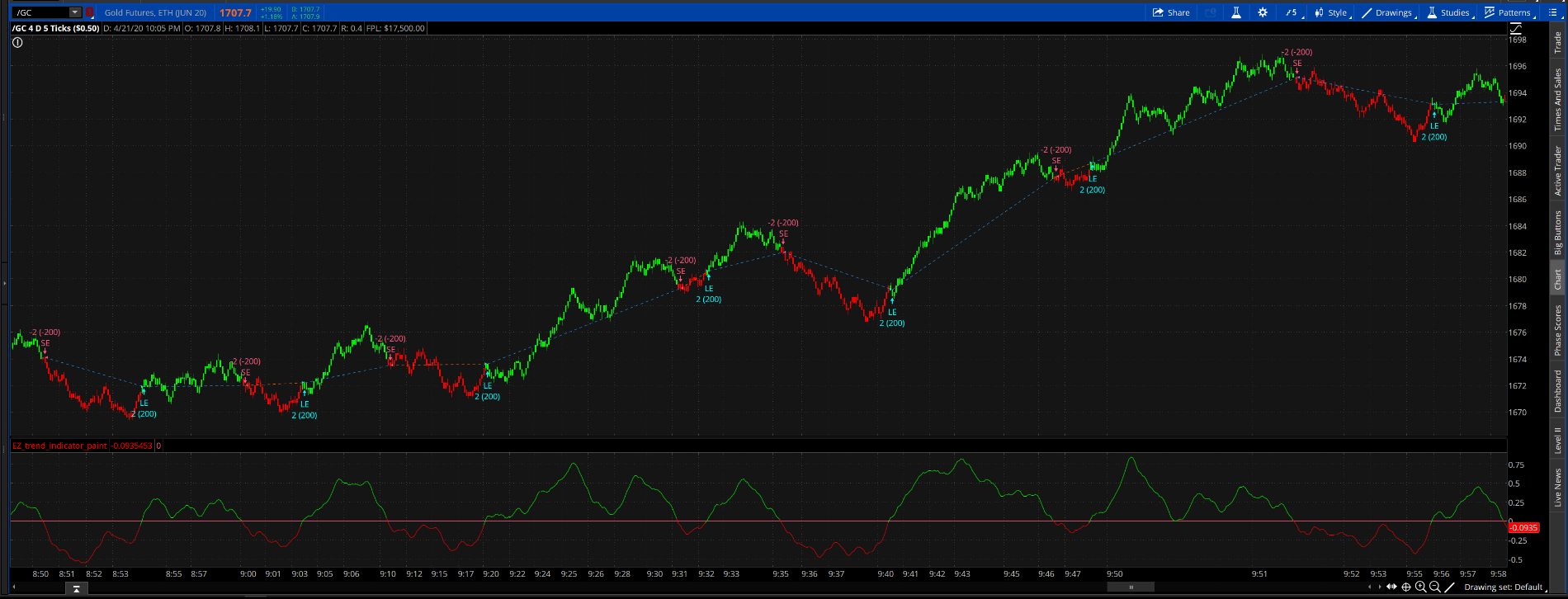Screen dimensions: 1568x599
Task: Click the horizontal chart scrollbar thumb
Action: (x=1131, y=587)
